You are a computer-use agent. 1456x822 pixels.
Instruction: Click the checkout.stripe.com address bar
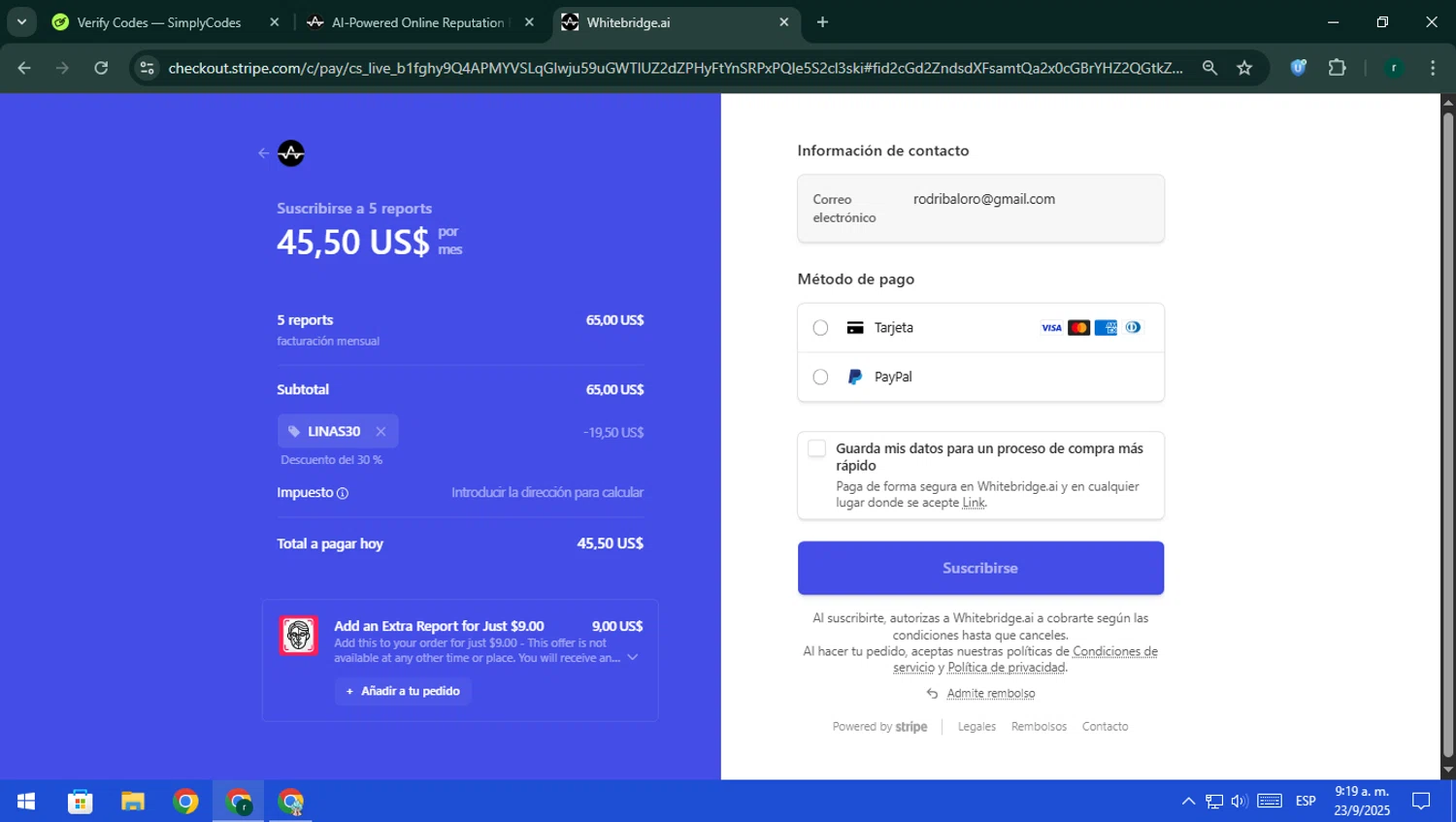[675, 68]
